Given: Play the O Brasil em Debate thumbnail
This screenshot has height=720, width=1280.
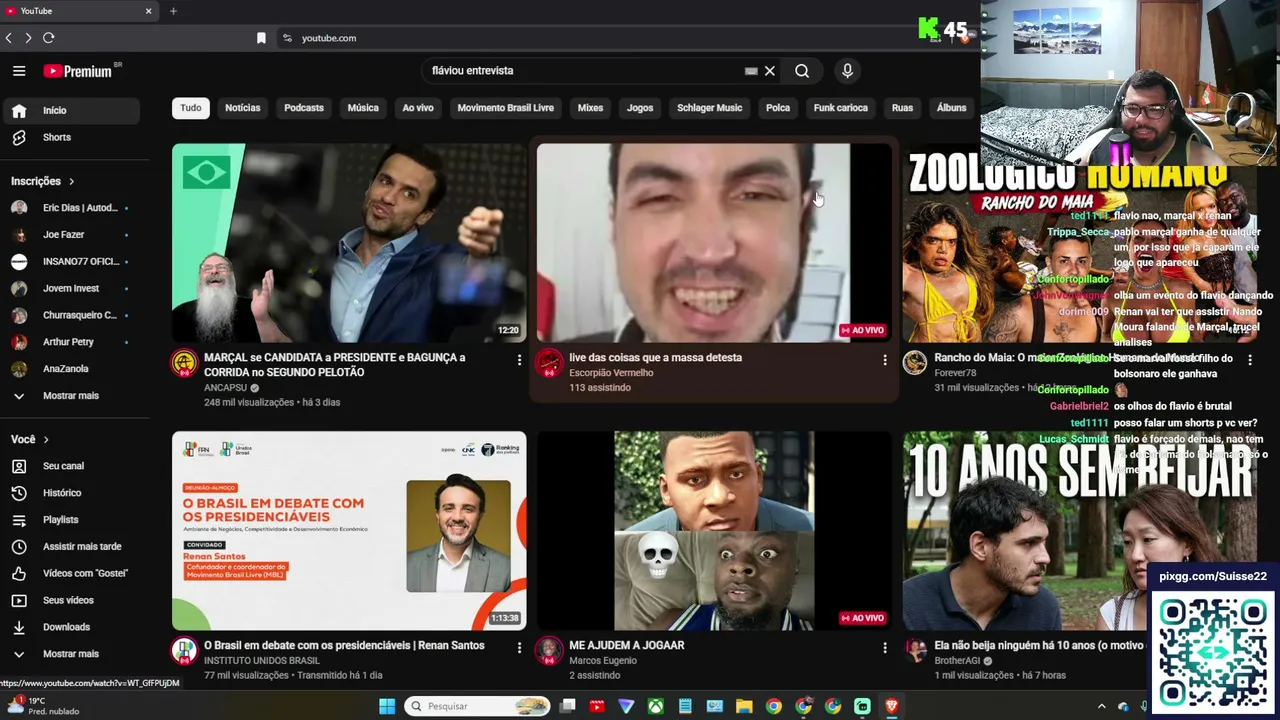Looking at the screenshot, I should coord(349,531).
